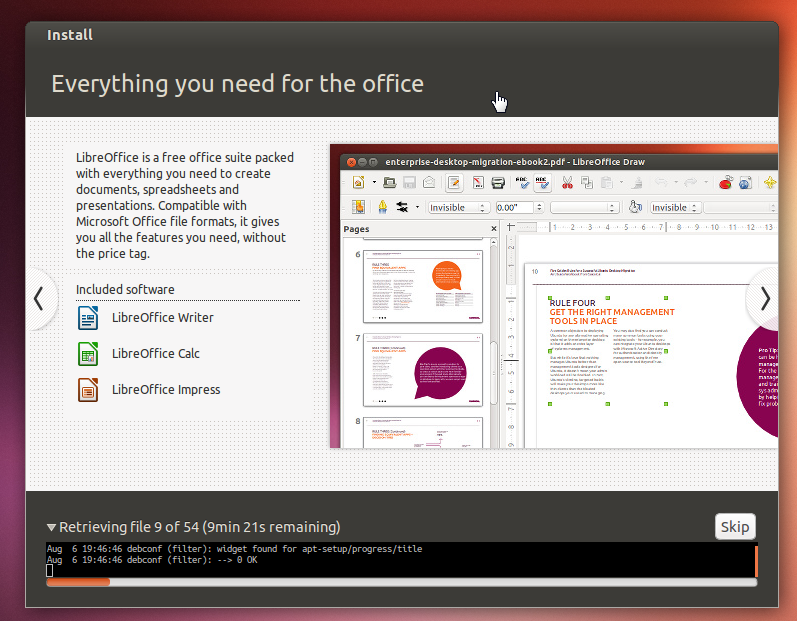Click the Document as E-mail icon
797x621 pixels.
429,182
